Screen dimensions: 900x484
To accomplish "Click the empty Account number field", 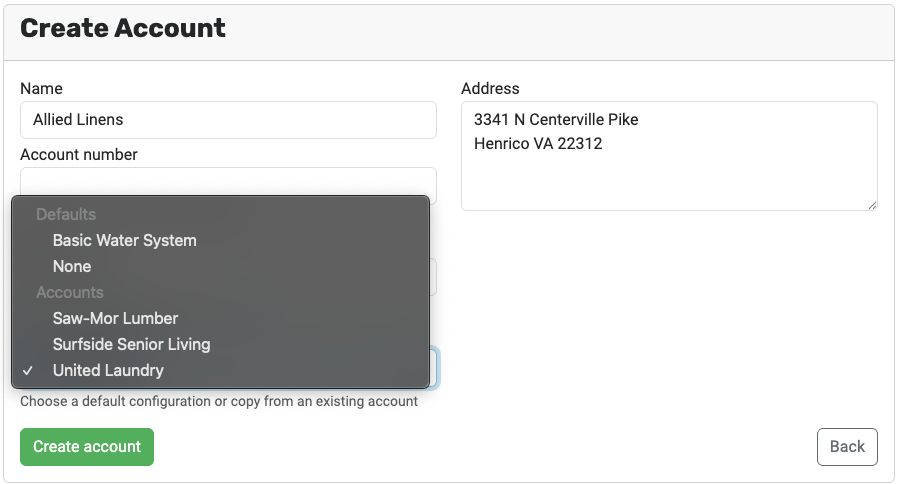I will pyautogui.click(x=228, y=181).
